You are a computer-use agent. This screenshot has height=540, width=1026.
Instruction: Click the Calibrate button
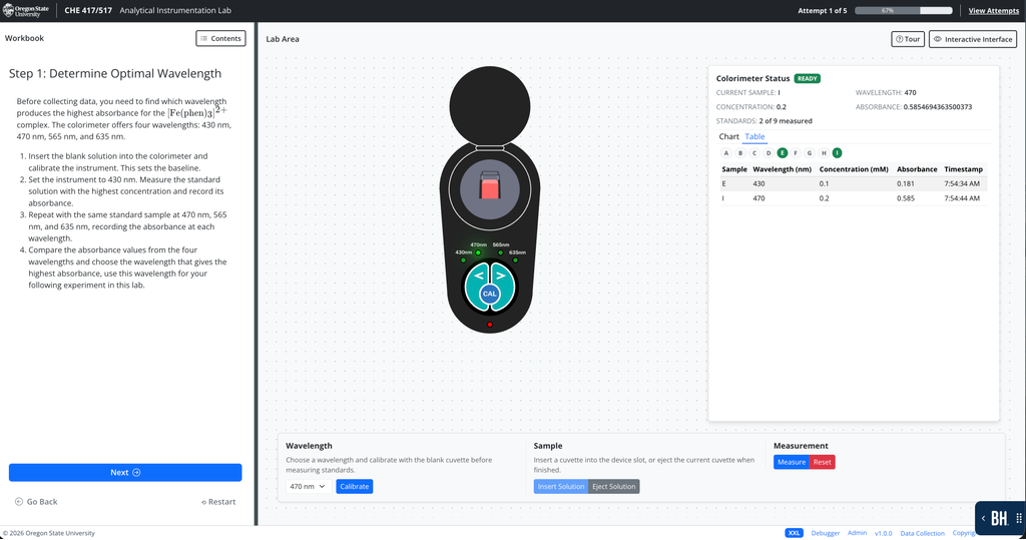tap(355, 487)
